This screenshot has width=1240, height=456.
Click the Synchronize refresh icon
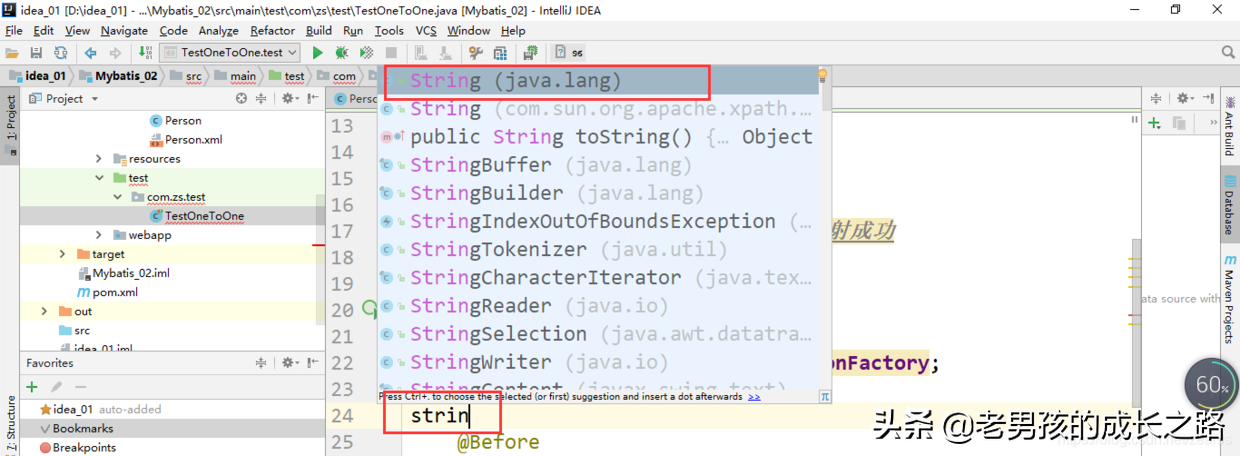60,53
